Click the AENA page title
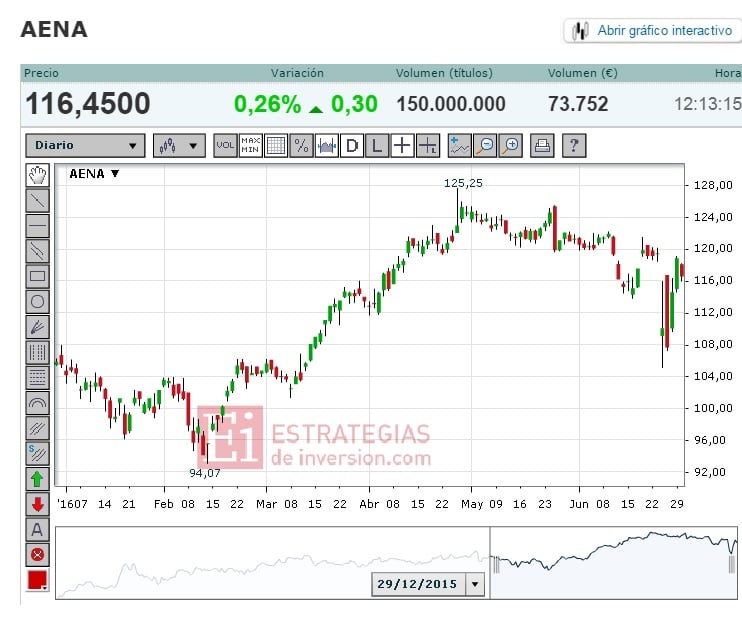The width and height of the screenshot is (742, 626). pyautogui.click(x=54, y=29)
